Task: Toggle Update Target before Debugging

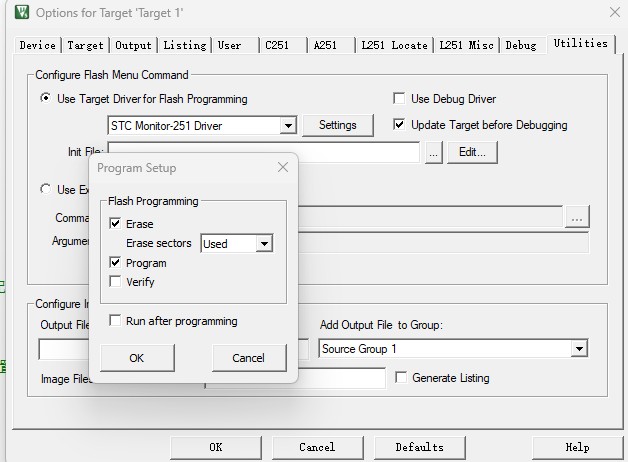Action: tap(400, 125)
